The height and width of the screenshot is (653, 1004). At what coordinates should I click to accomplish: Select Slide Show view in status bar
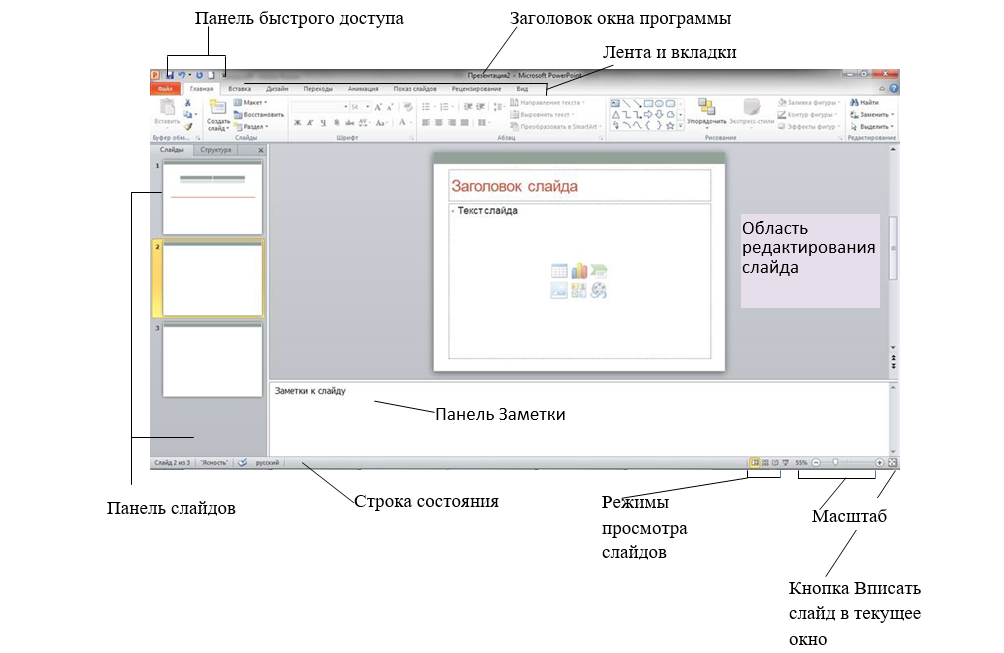click(x=786, y=462)
